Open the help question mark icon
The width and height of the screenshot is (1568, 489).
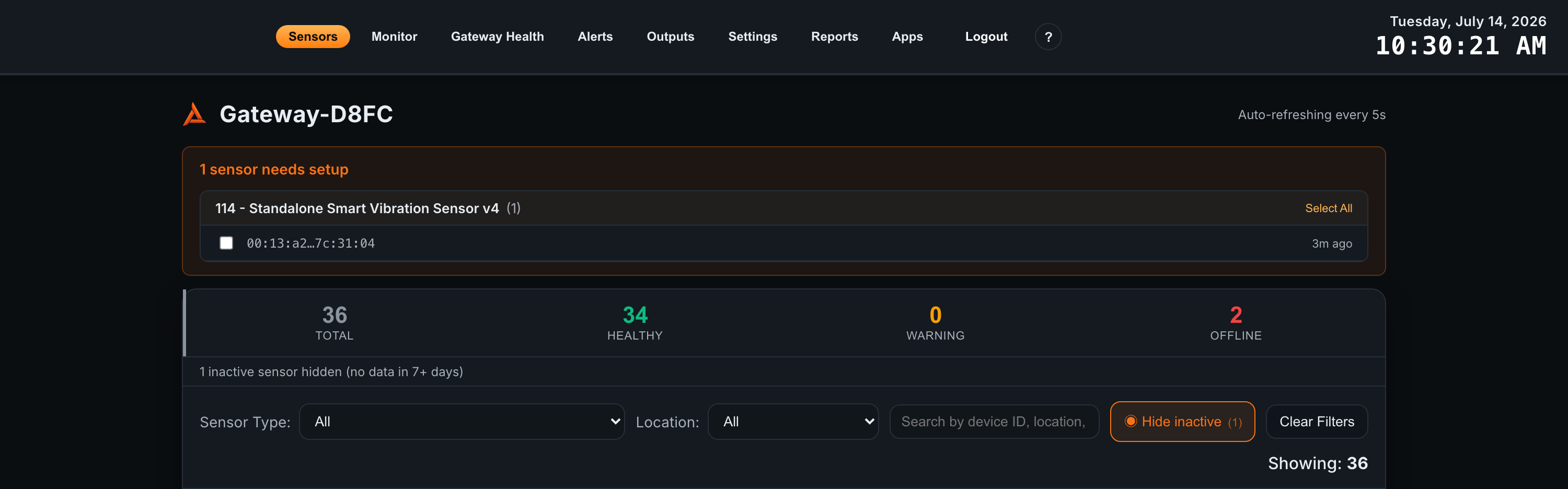coord(1047,37)
